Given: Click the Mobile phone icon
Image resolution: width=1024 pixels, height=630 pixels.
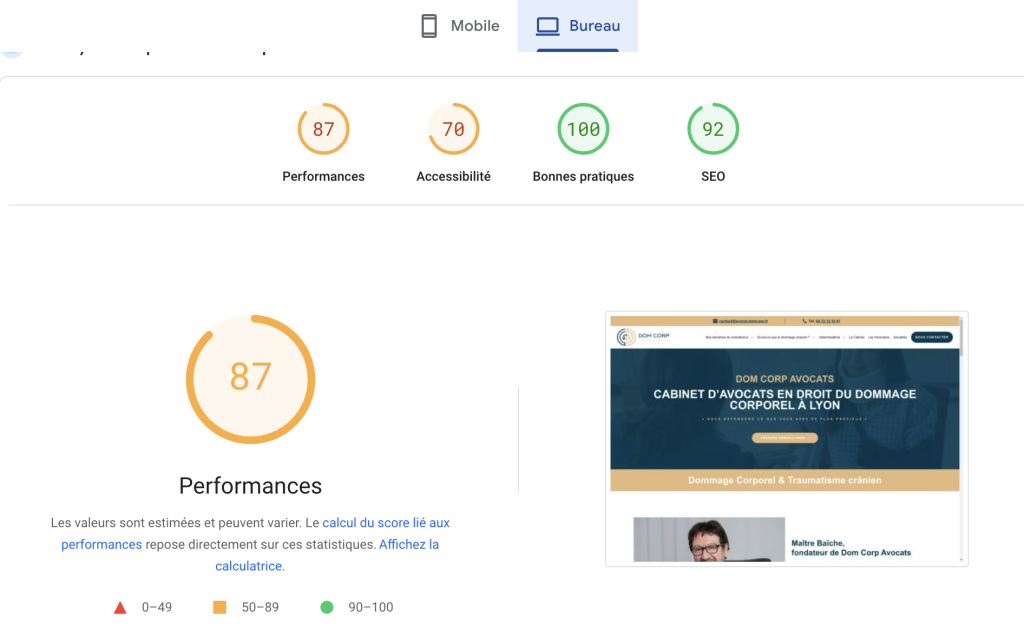Looking at the screenshot, I should coord(429,26).
